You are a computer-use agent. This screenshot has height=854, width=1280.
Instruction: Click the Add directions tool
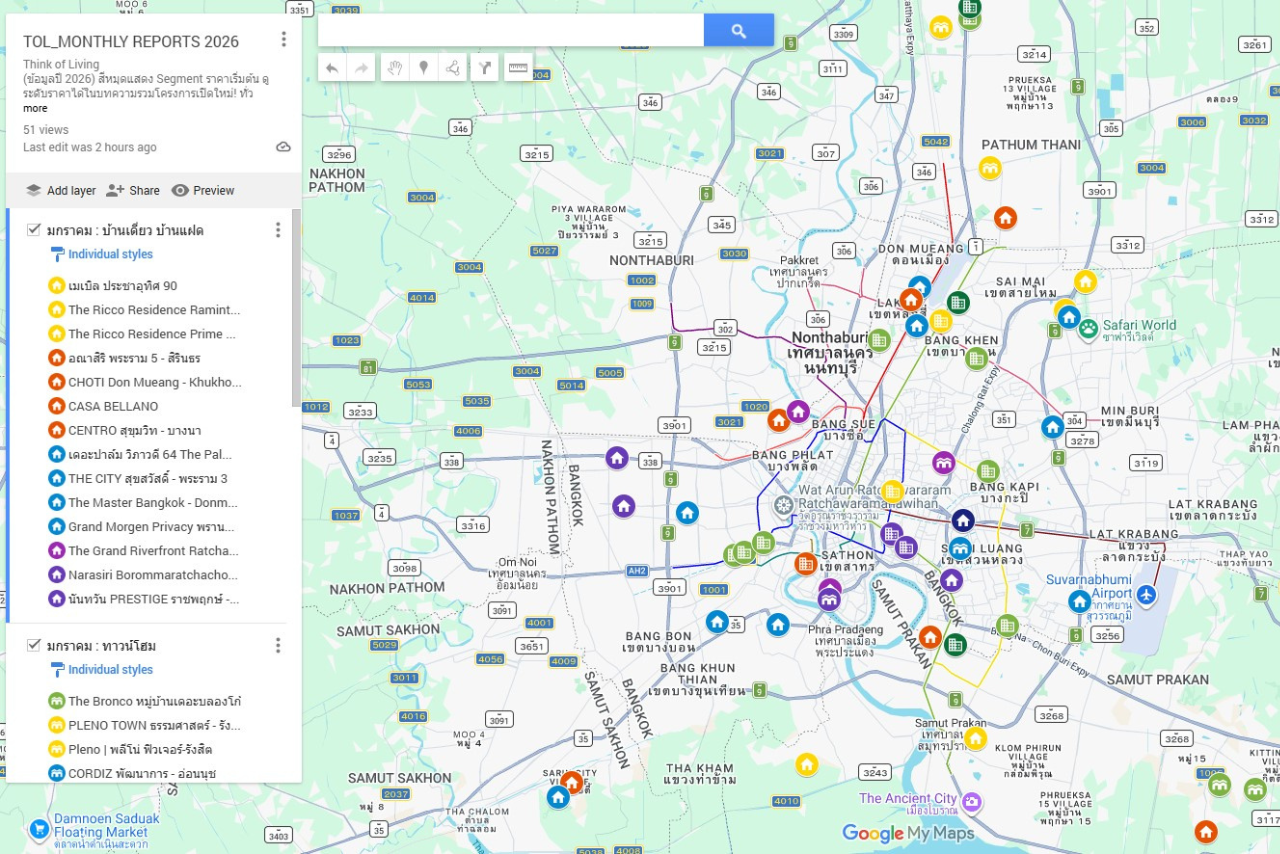(484, 68)
